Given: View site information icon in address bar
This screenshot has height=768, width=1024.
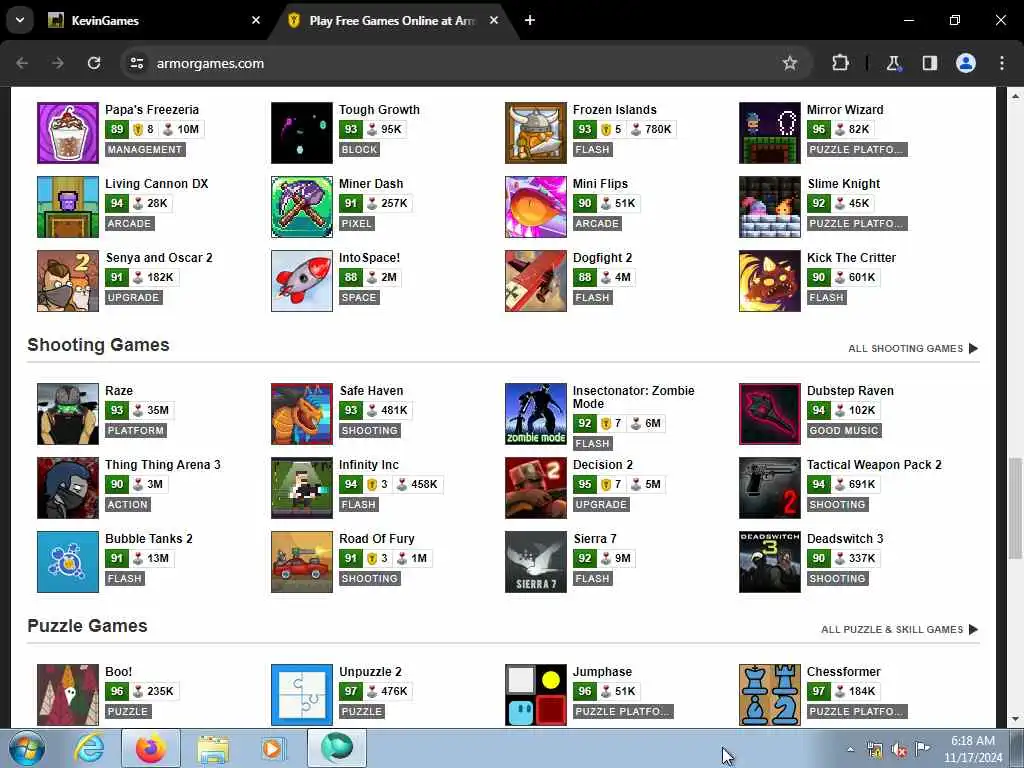Looking at the screenshot, I should point(136,63).
